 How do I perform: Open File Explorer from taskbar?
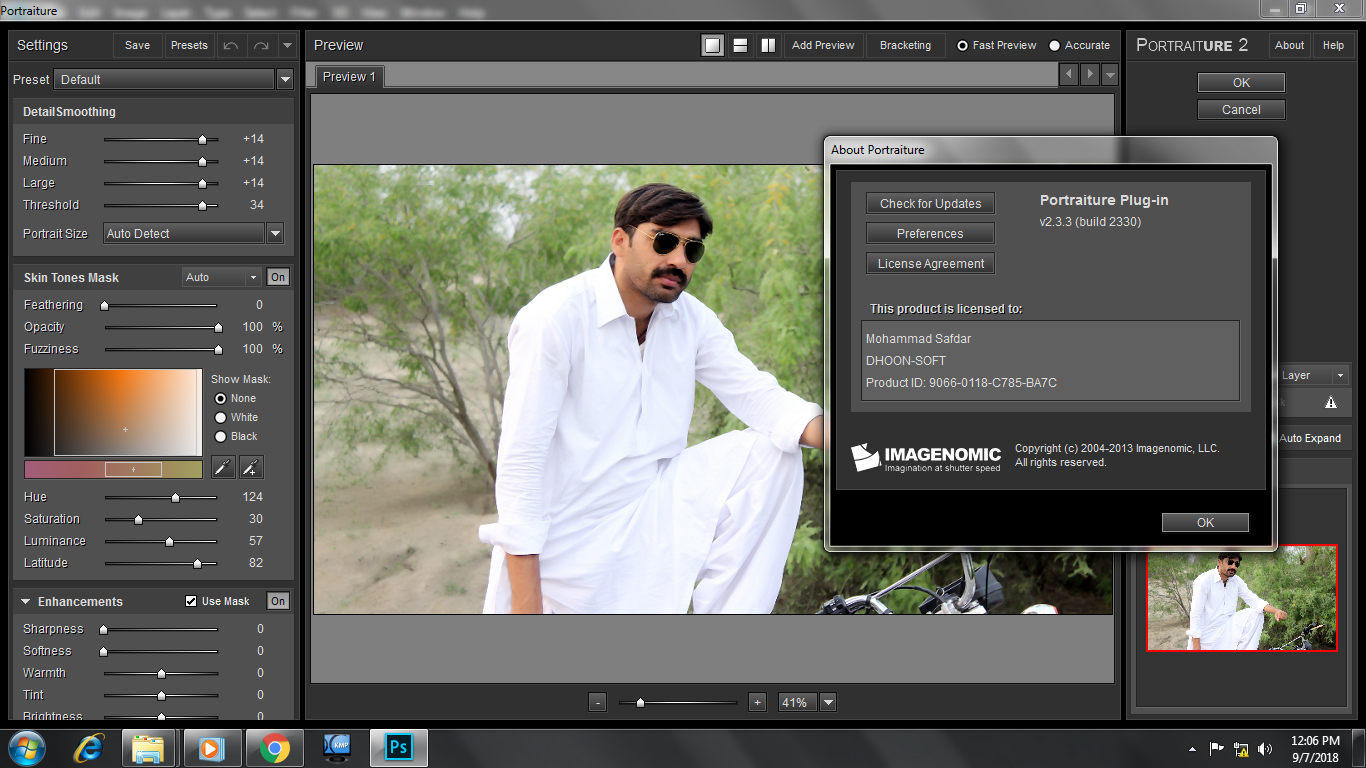(x=149, y=748)
